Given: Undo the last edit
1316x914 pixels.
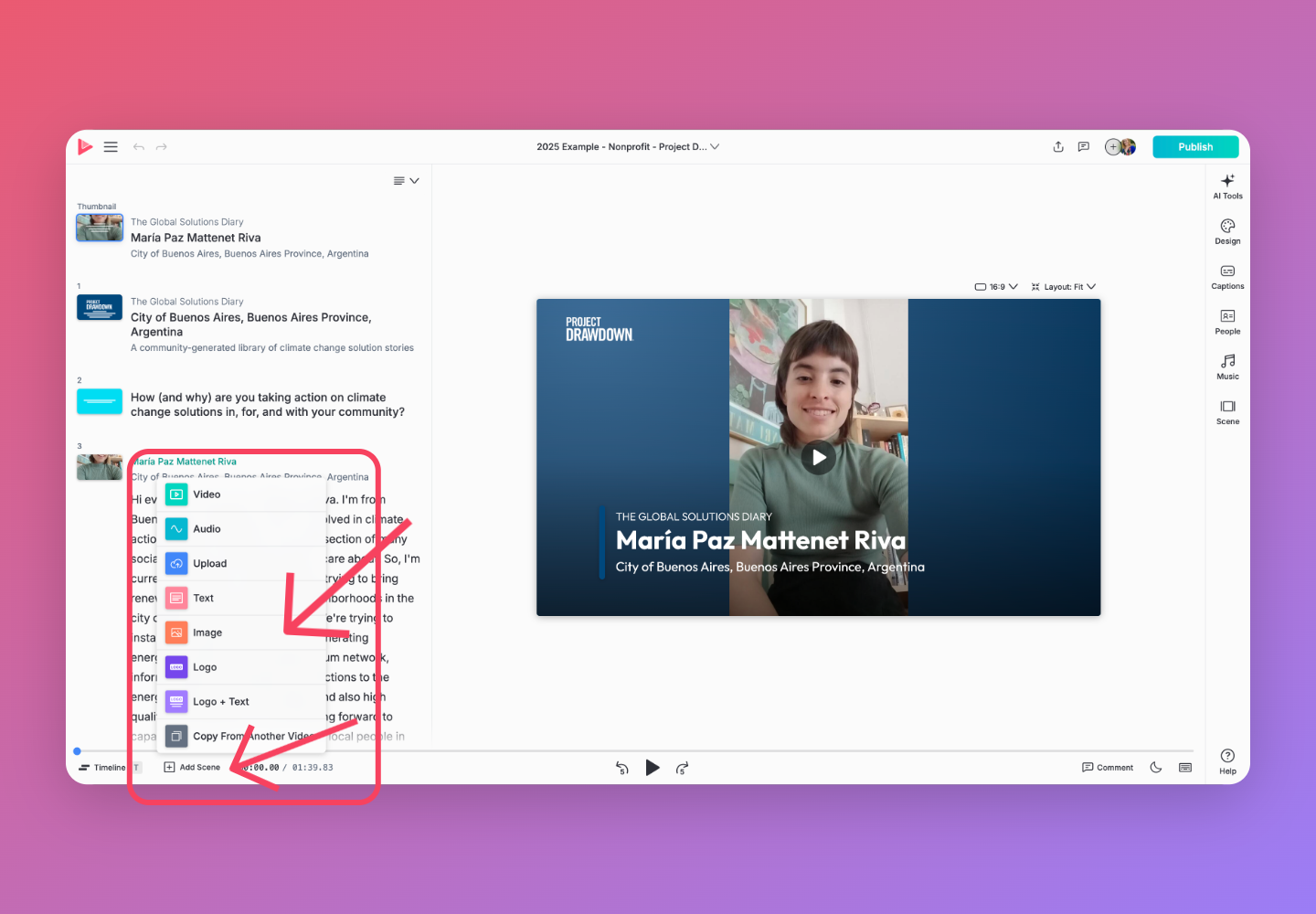Looking at the screenshot, I should pos(139,146).
